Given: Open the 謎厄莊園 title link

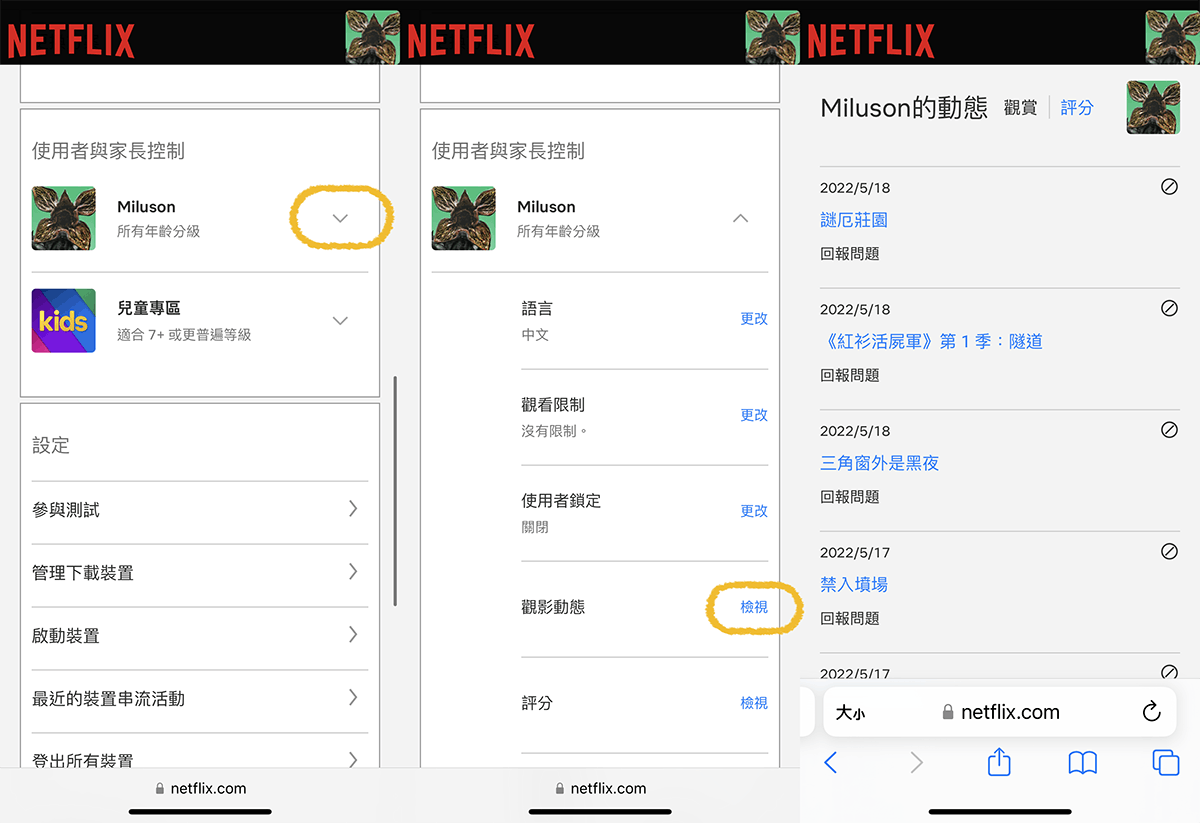Looking at the screenshot, I should (854, 220).
